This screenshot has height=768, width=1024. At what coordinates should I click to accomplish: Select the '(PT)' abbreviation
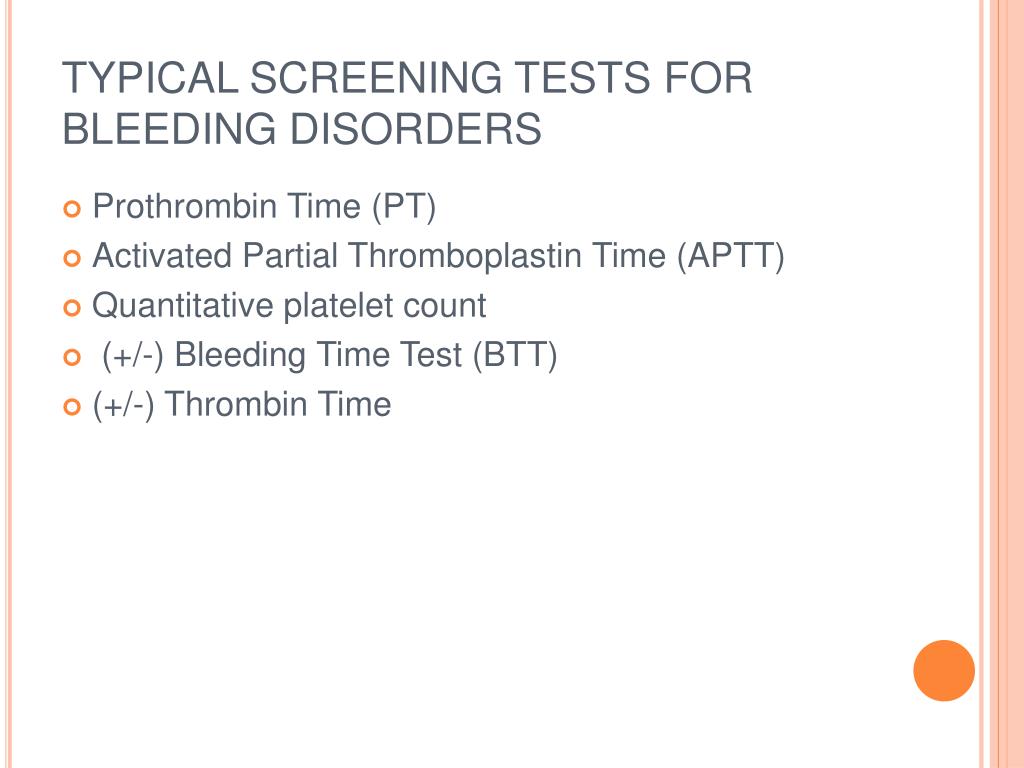point(404,207)
